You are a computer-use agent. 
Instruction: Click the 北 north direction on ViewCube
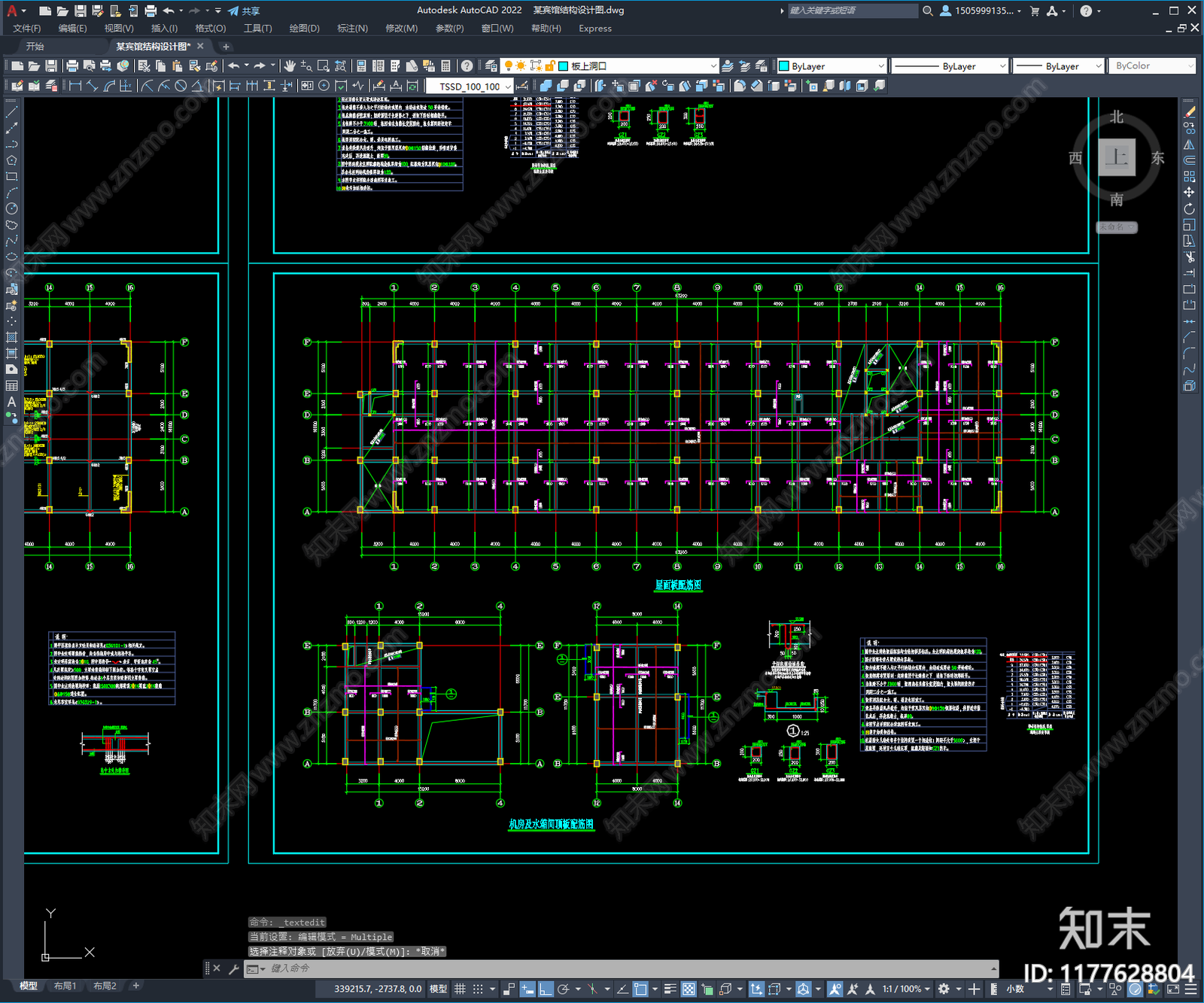click(x=1117, y=117)
